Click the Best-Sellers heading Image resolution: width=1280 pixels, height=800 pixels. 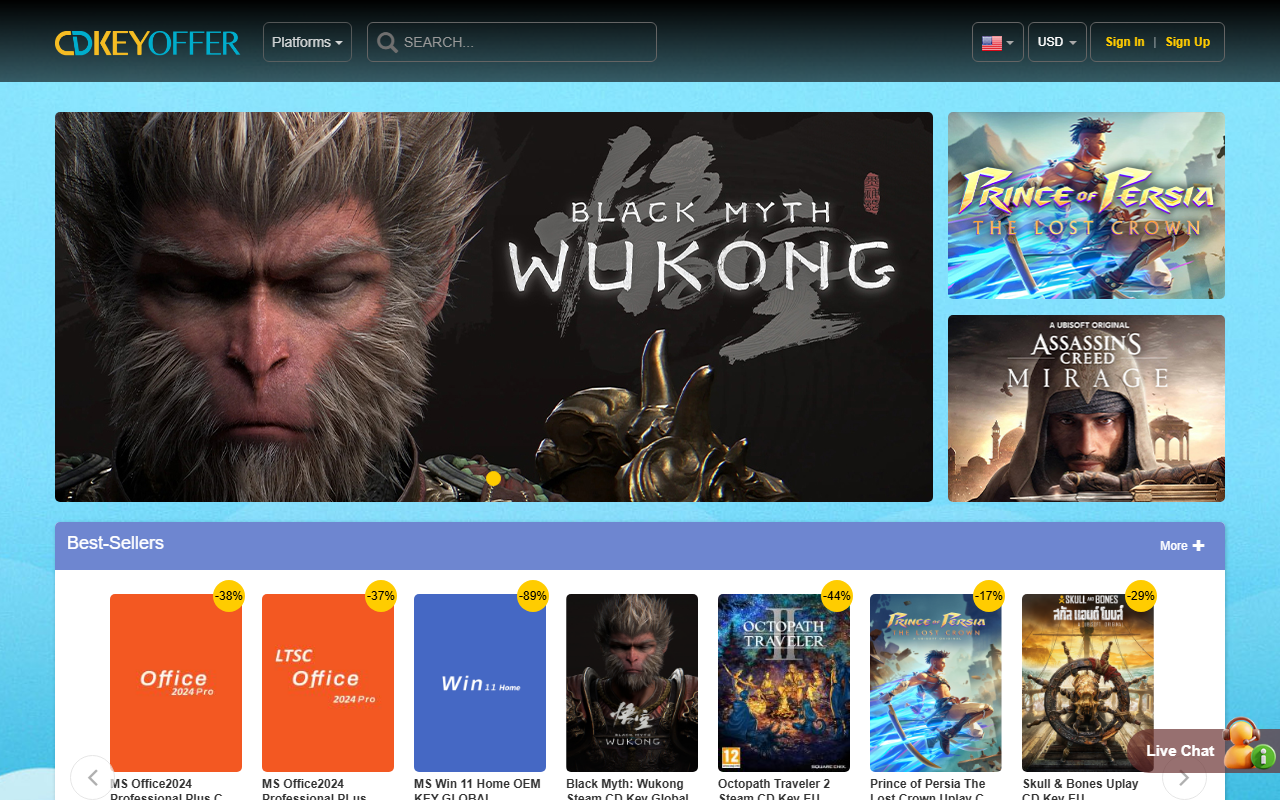[115, 543]
